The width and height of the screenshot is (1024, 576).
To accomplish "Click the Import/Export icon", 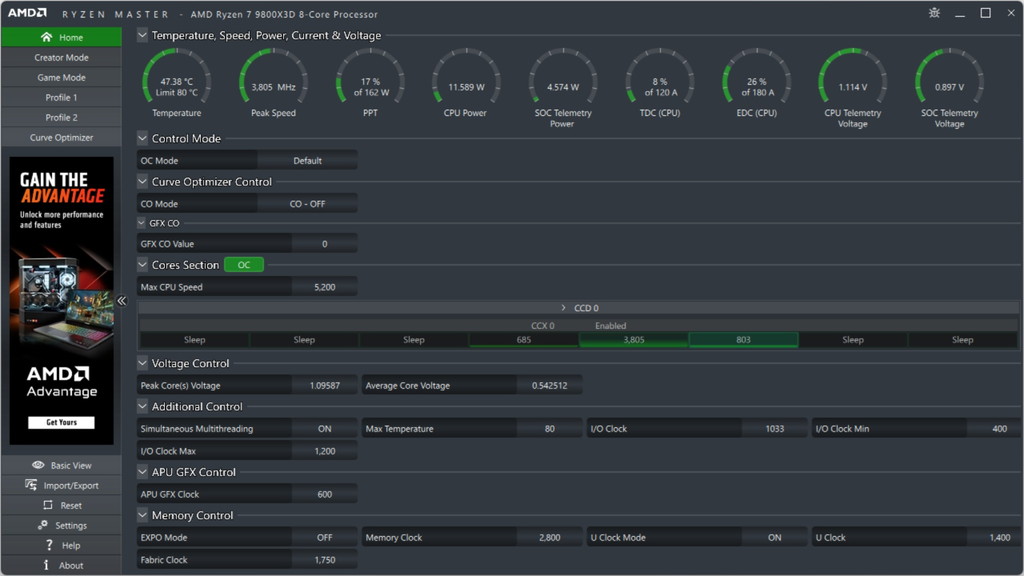I will tap(31, 485).
